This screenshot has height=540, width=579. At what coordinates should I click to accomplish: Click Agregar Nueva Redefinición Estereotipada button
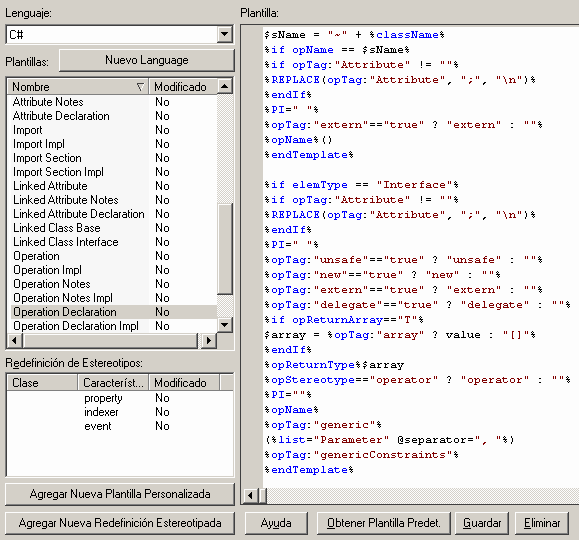coord(120,523)
